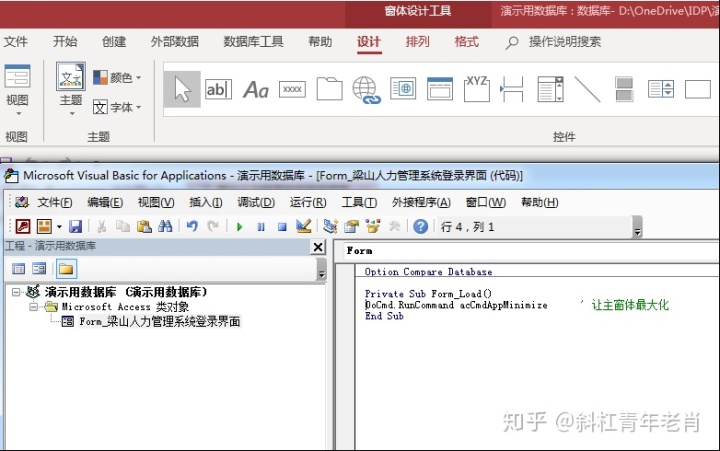Screen dimensions: 720x451
Task: Click the Find binoculars icon in VBA toolbar
Action: click(165, 226)
